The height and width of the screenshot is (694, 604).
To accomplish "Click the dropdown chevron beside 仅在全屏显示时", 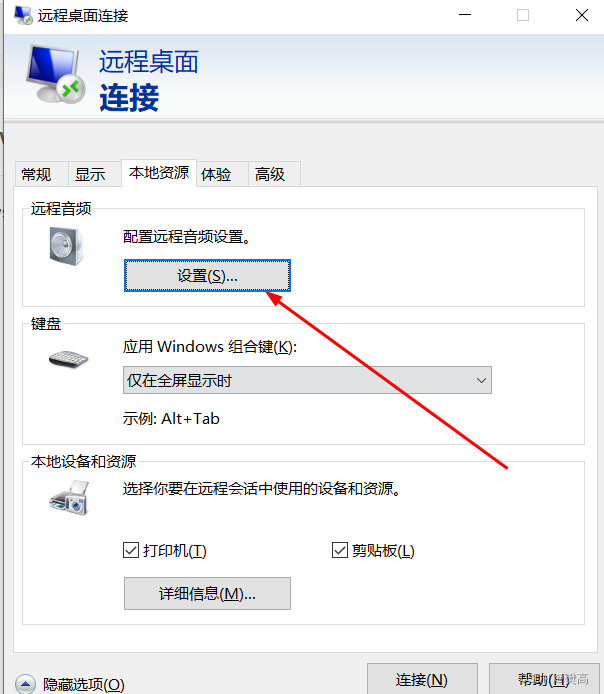I will (x=481, y=380).
